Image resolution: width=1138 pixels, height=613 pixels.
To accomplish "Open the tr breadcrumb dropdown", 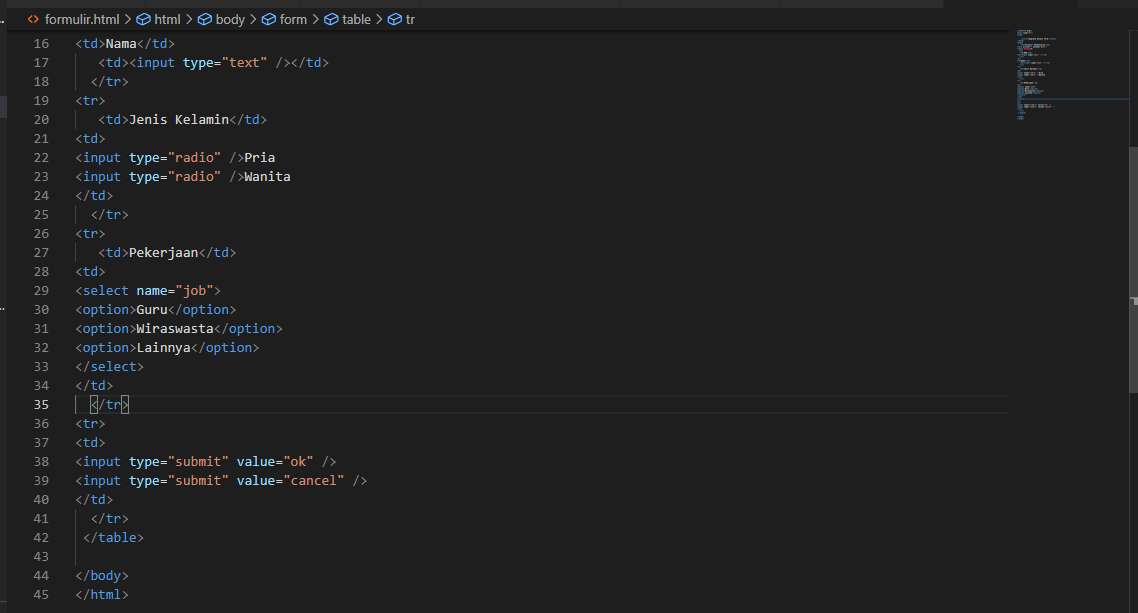I will (410, 18).
